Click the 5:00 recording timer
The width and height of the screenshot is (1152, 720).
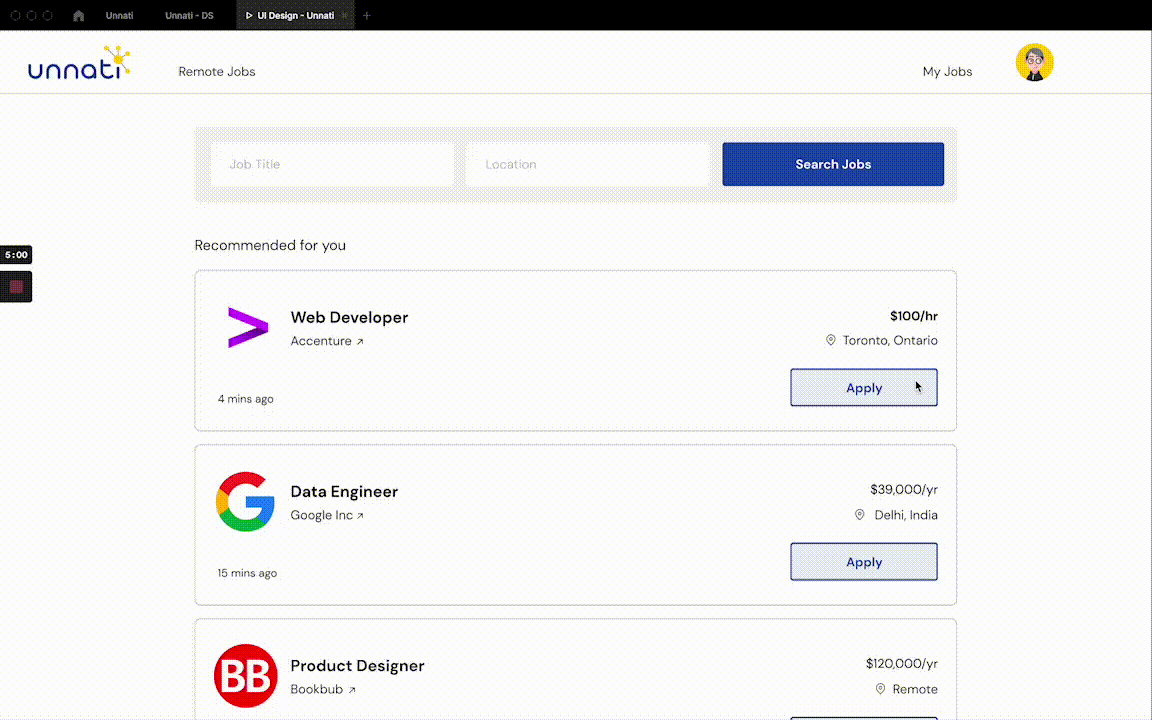coord(16,255)
